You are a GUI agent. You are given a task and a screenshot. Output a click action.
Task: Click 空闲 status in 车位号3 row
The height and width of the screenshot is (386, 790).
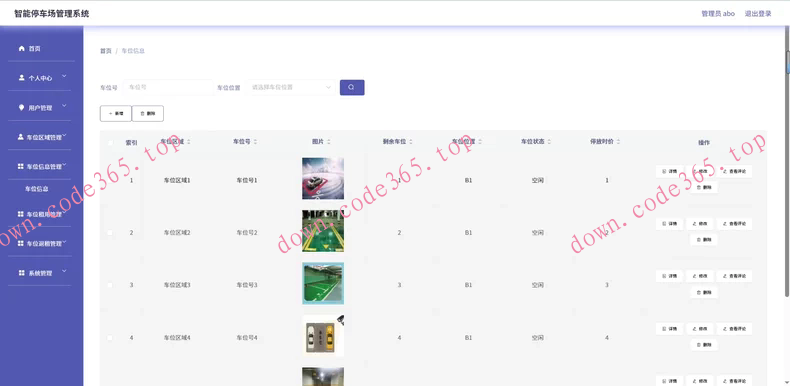538,285
